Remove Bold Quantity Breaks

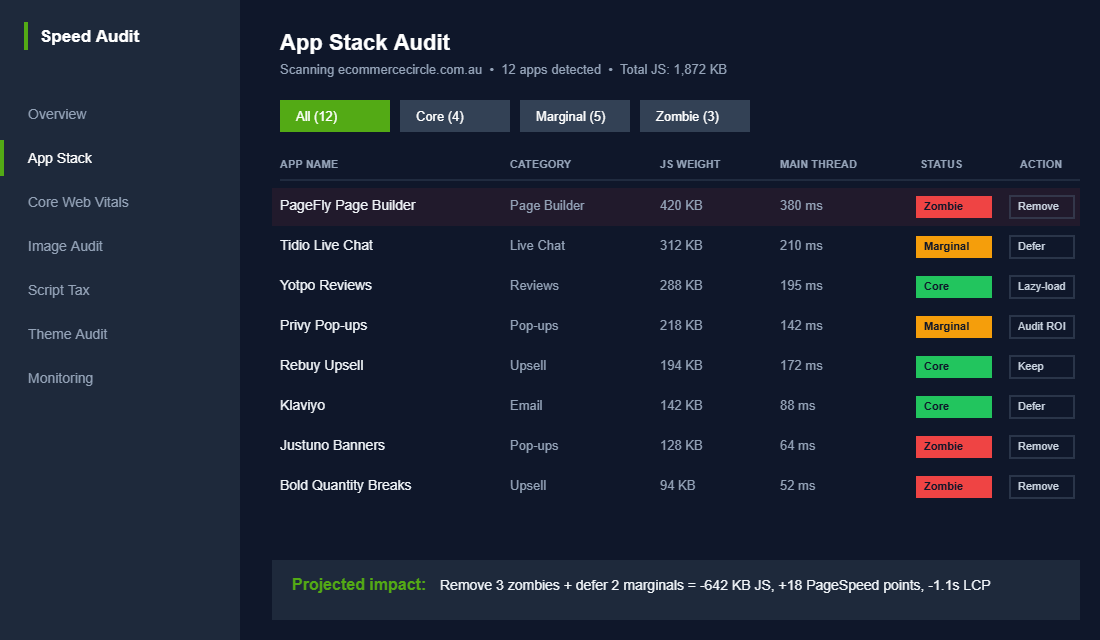[x=1042, y=486]
